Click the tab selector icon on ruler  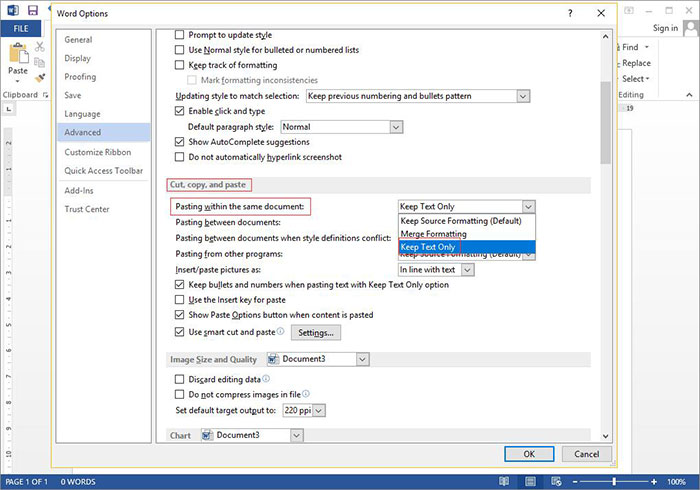click(x=9, y=109)
